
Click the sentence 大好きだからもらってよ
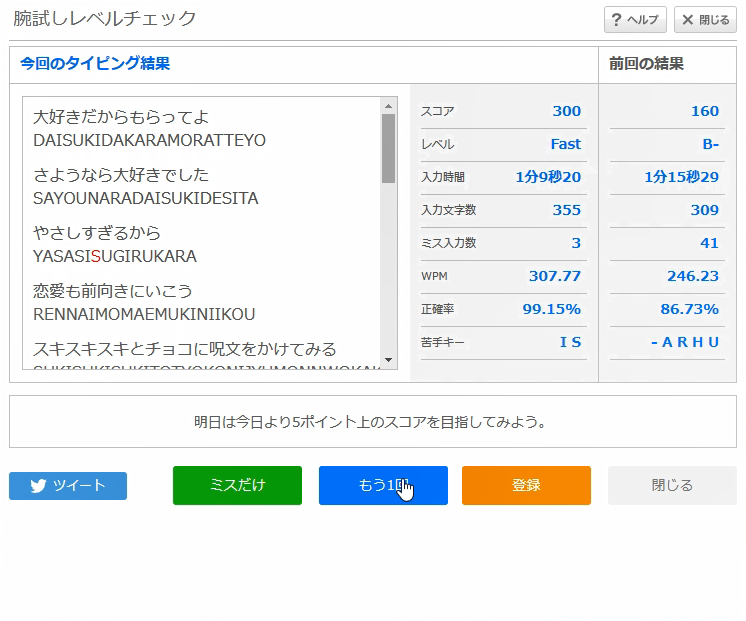click(x=121, y=117)
